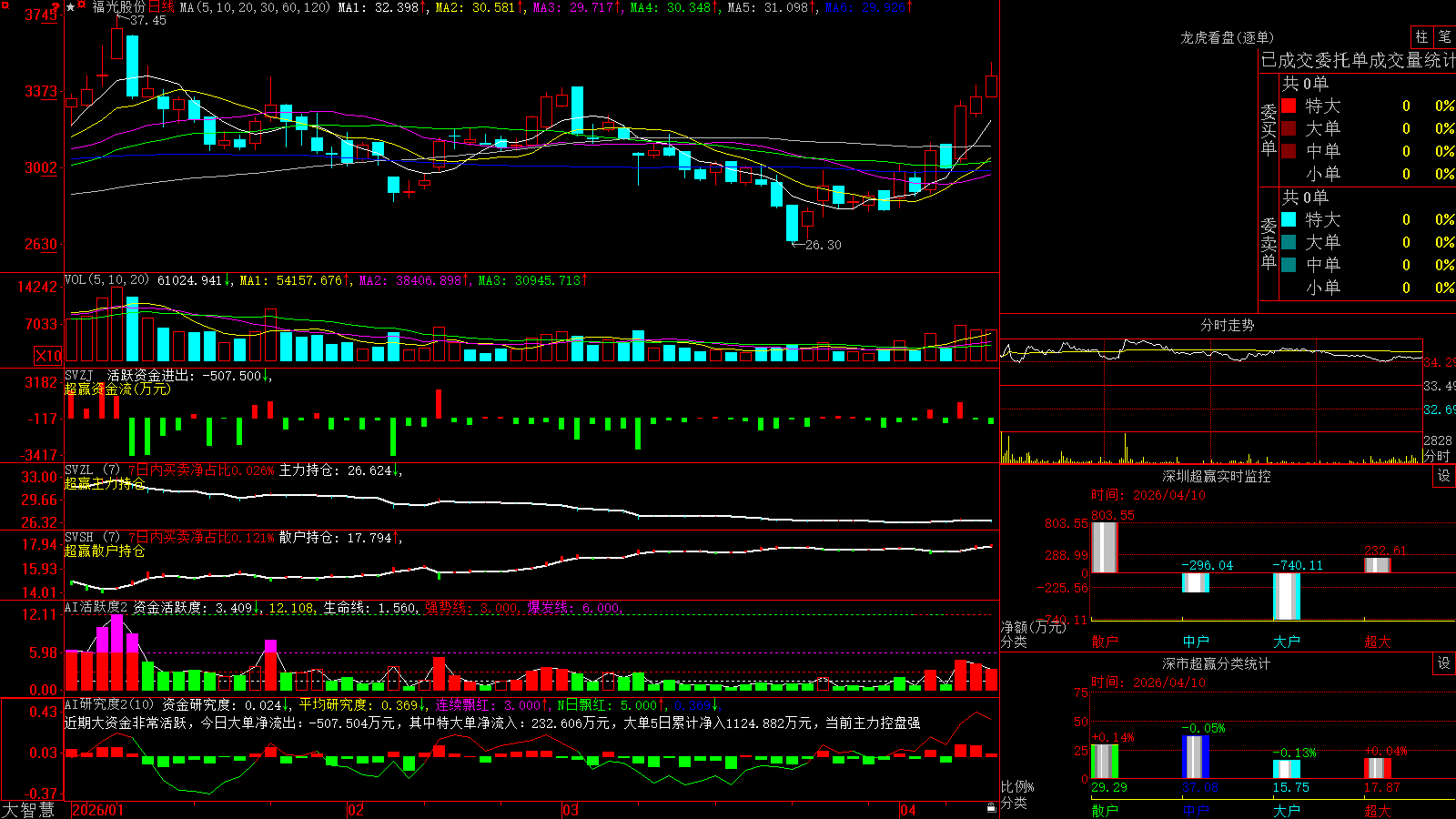The image size is (1456, 819).
Task: Click the 26.30 low price annotation
Action: 824,245
